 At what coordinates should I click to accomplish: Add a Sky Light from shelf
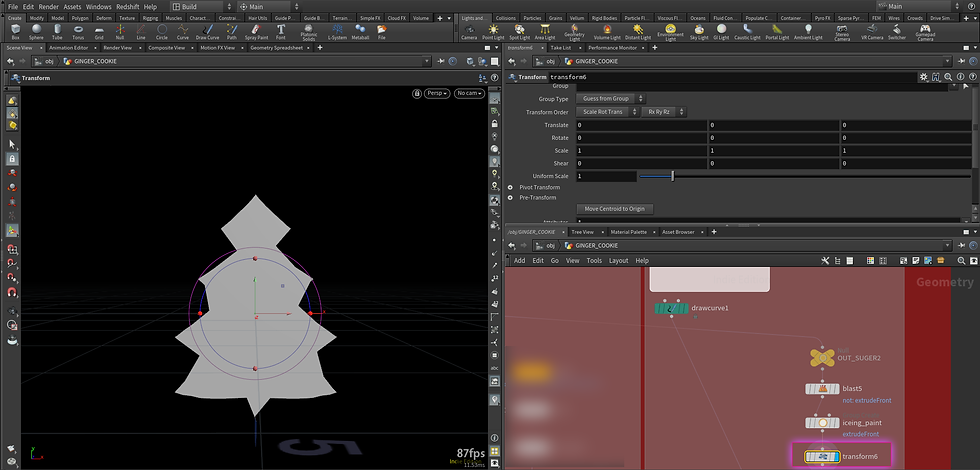[x=699, y=32]
